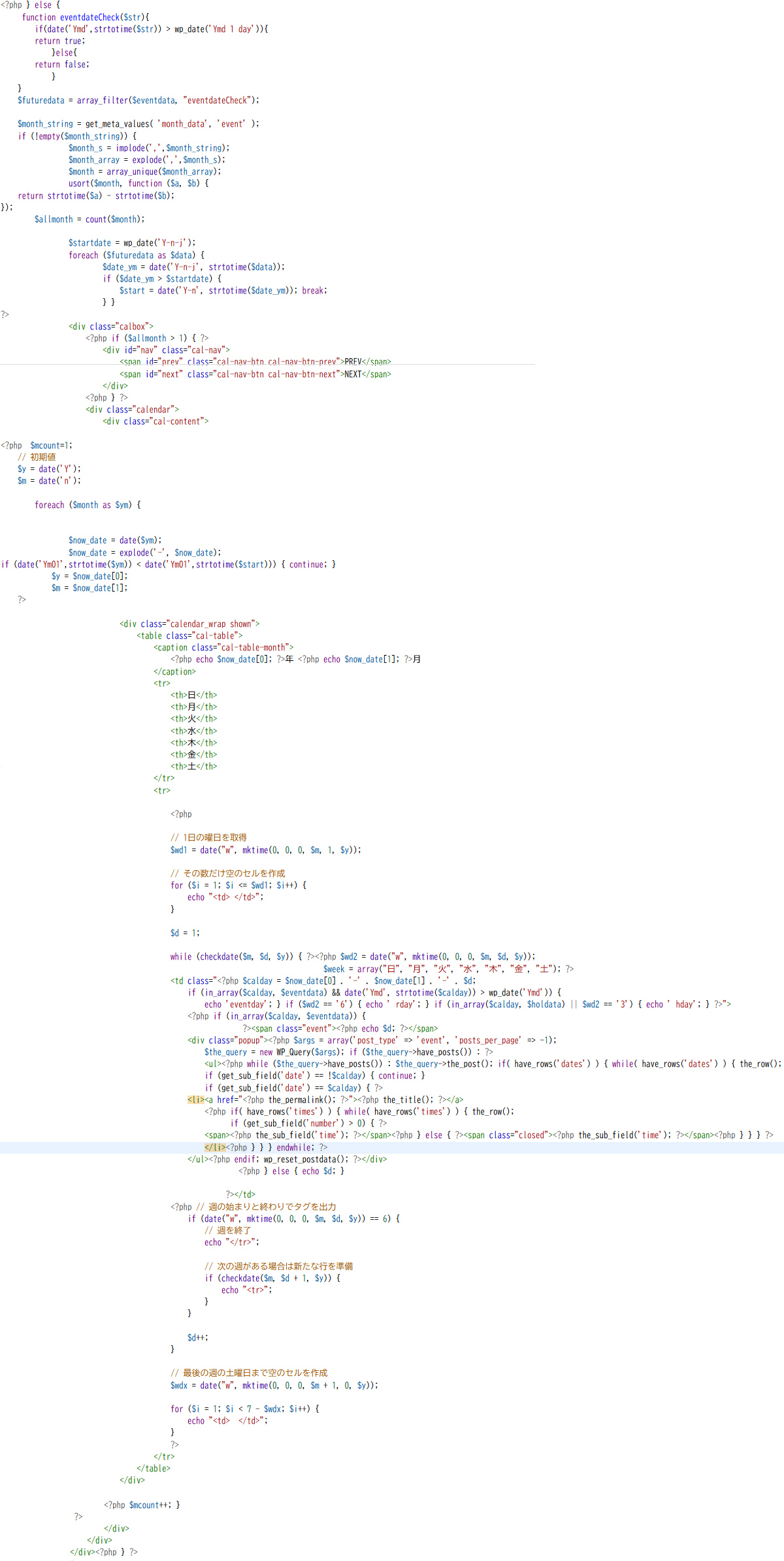Click the NEXT text inside the next span
This screenshot has height=1561, width=784.
pos(353,374)
